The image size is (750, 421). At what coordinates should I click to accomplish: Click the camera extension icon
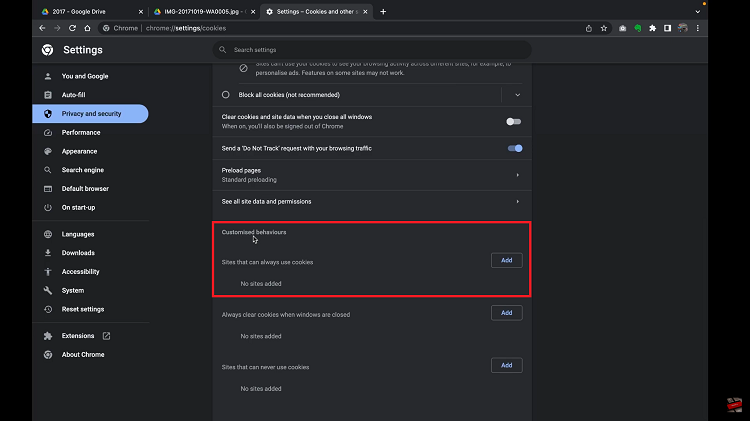[622, 28]
